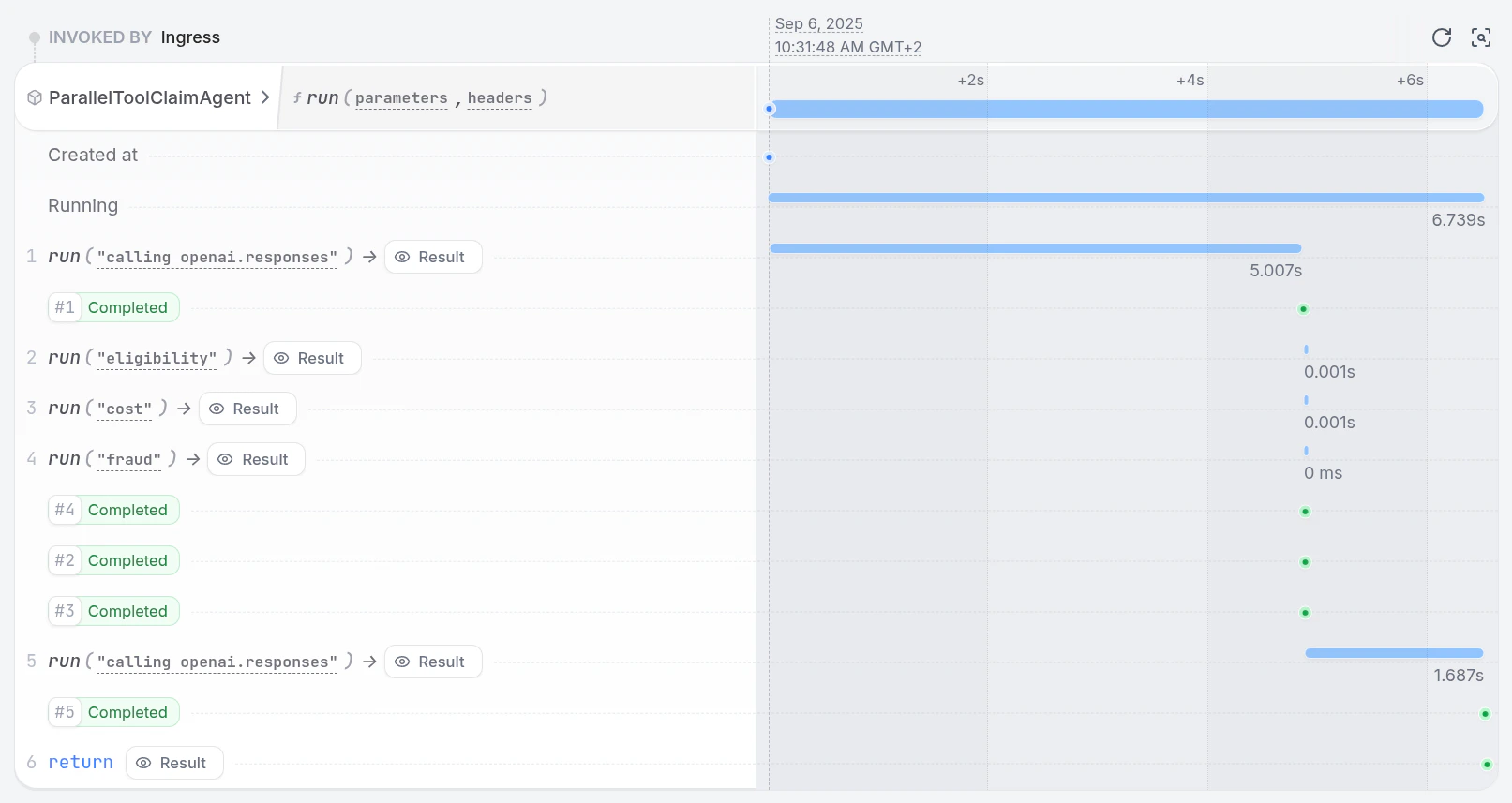This screenshot has height=803, width=1512.
Task: Click the return keyword in step 6
Action: point(81,763)
